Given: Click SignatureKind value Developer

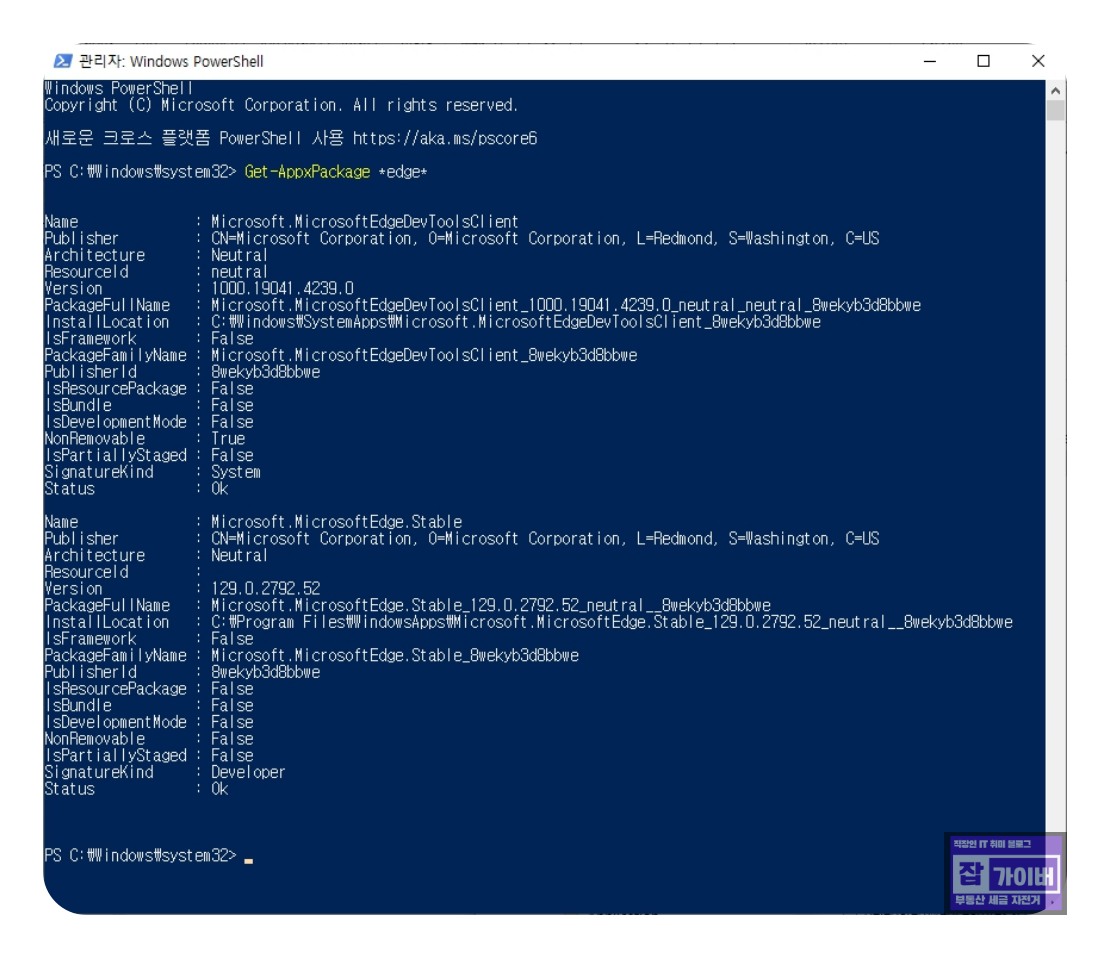Looking at the screenshot, I should pyautogui.click(x=248, y=772).
